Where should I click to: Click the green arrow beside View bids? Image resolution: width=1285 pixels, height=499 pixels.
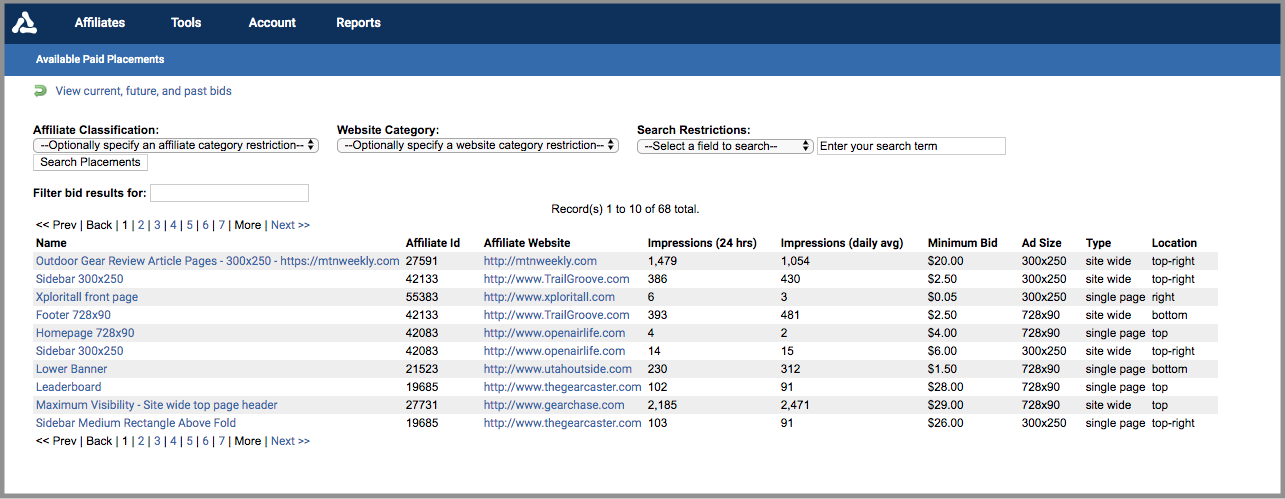40,91
